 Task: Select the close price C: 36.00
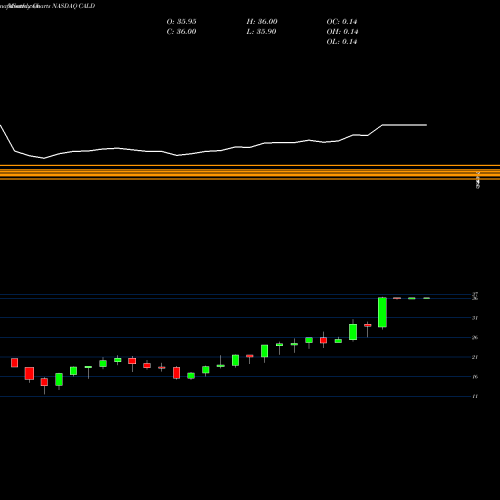pos(181,32)
